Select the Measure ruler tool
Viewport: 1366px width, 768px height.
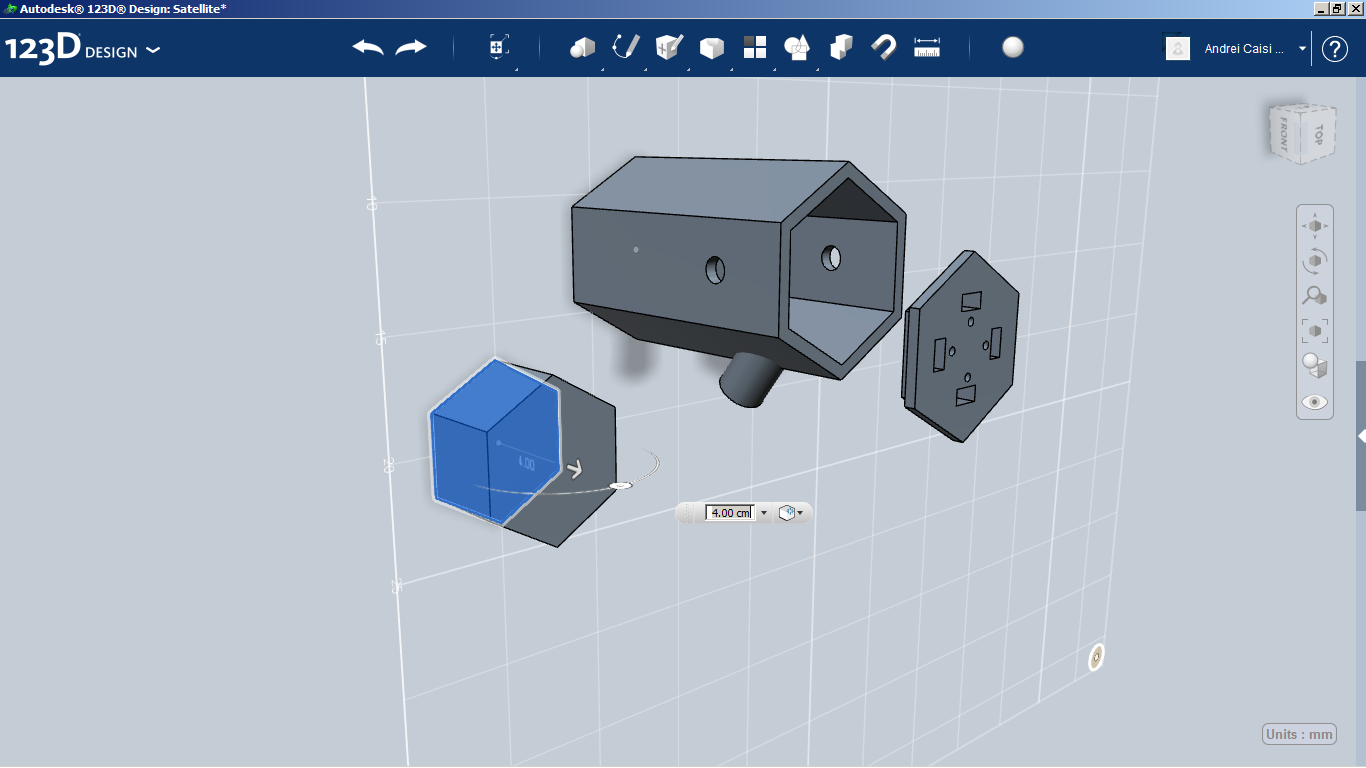pyautogui.click(x=928, y=47)
